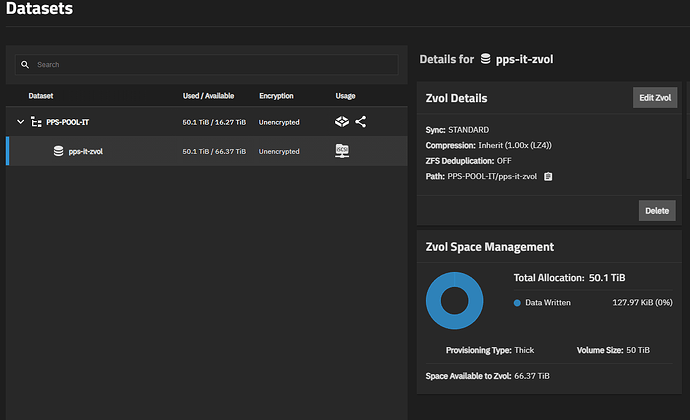
Task: Click the path PPS-POOL-IT/pps-it-zvol text
Action: [492, 177]
